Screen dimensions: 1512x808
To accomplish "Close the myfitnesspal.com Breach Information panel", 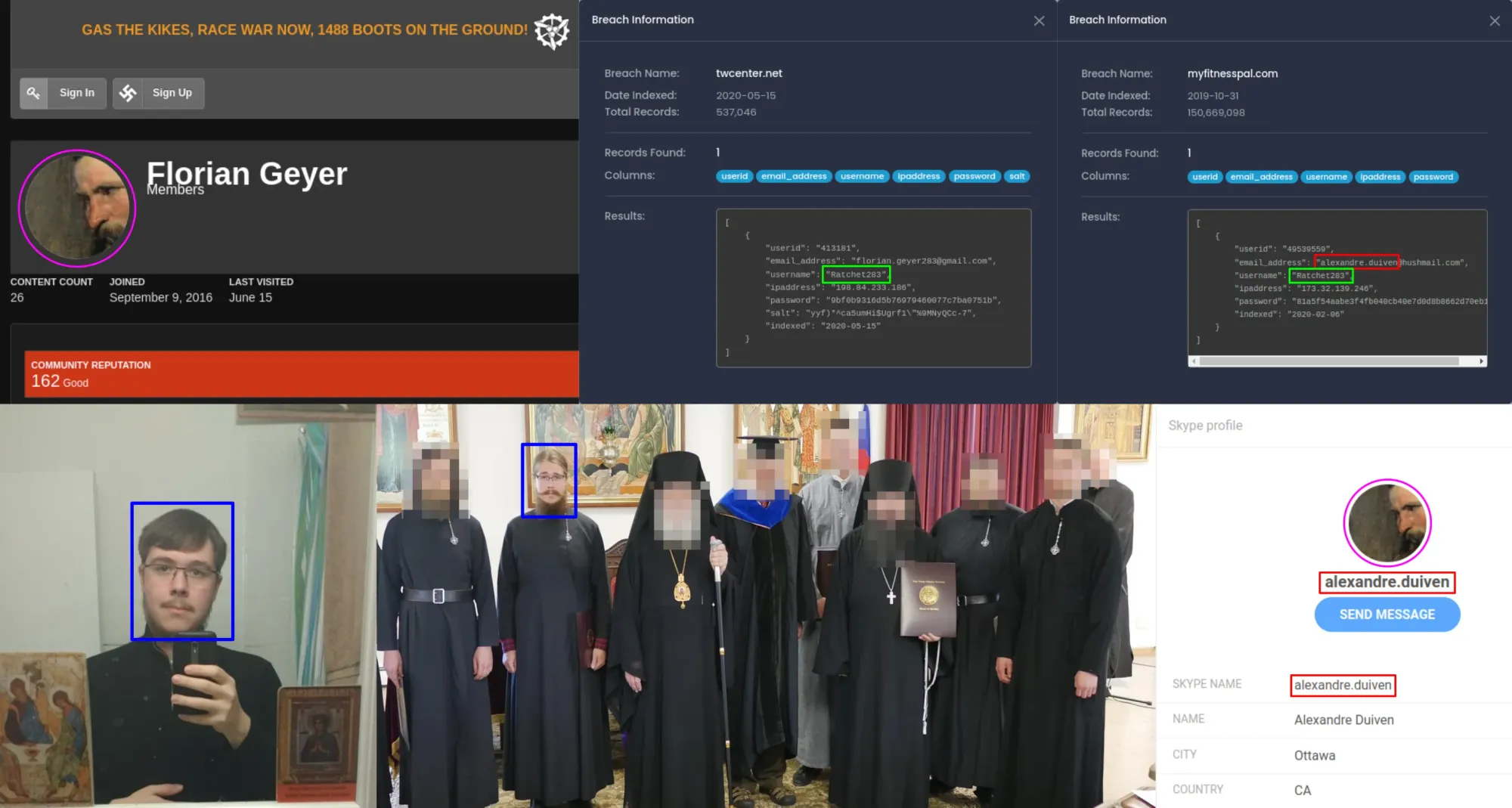I will point(1495,20).
